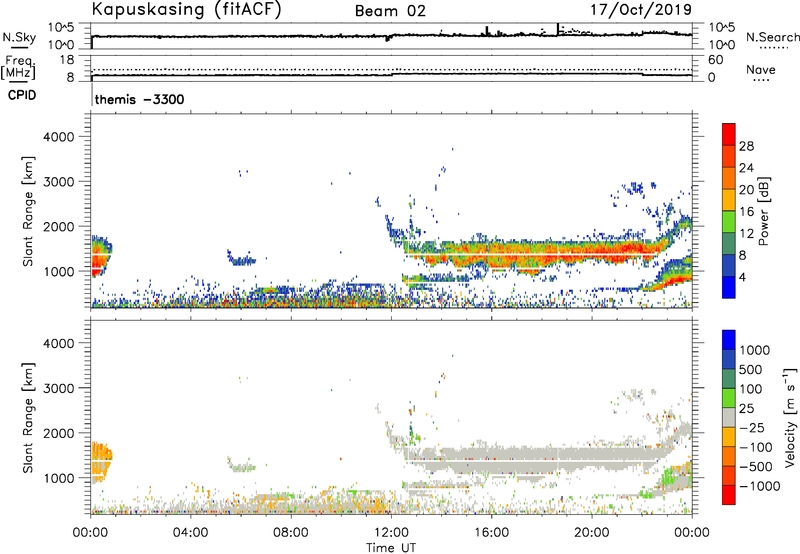Select the 20:00 time tick label
Screen dimensions: 800x554
pyautogui.click(x=591, y=533)
